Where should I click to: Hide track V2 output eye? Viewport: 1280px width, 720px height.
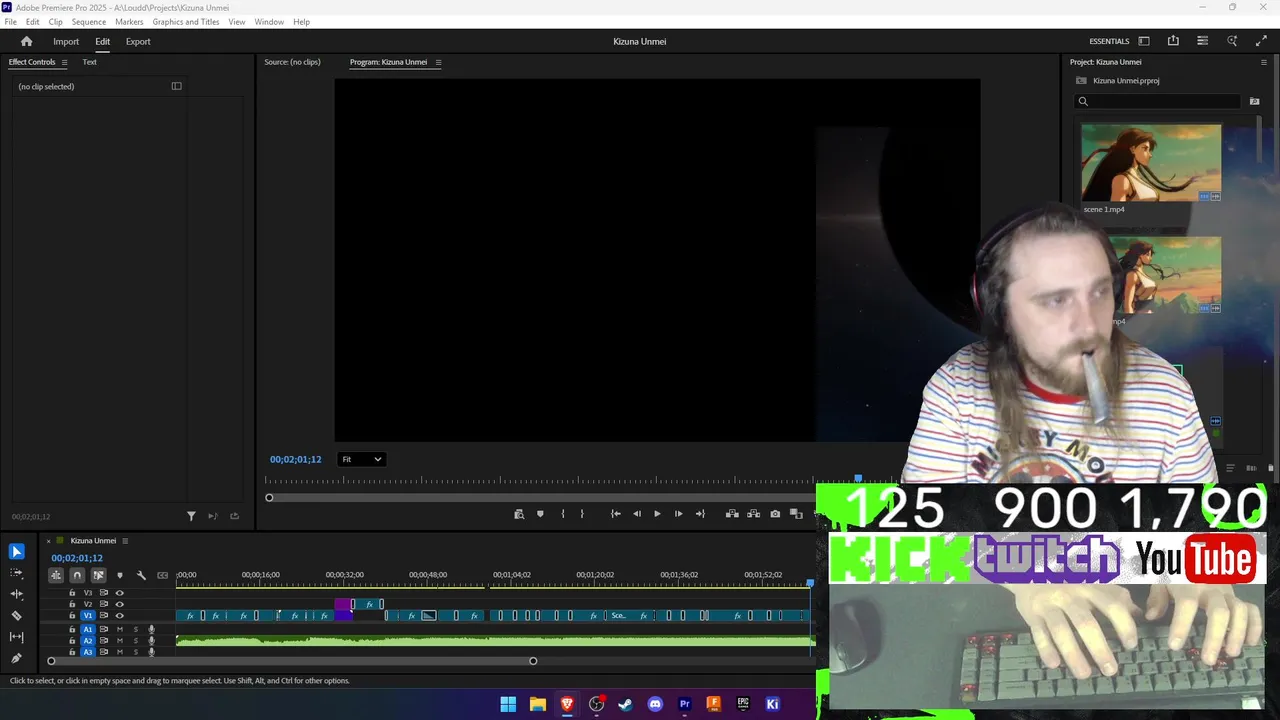[x=120, y=604]
